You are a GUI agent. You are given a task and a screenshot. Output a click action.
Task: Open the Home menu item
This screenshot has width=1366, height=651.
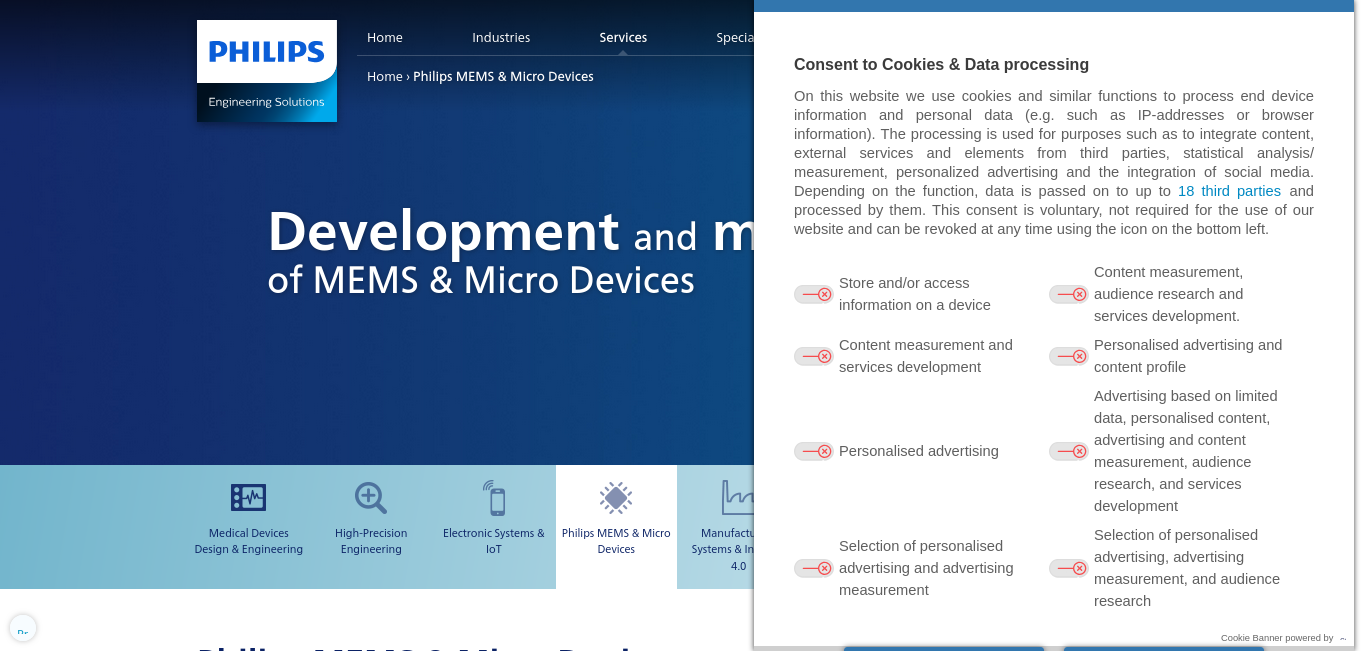click(385, 37)
